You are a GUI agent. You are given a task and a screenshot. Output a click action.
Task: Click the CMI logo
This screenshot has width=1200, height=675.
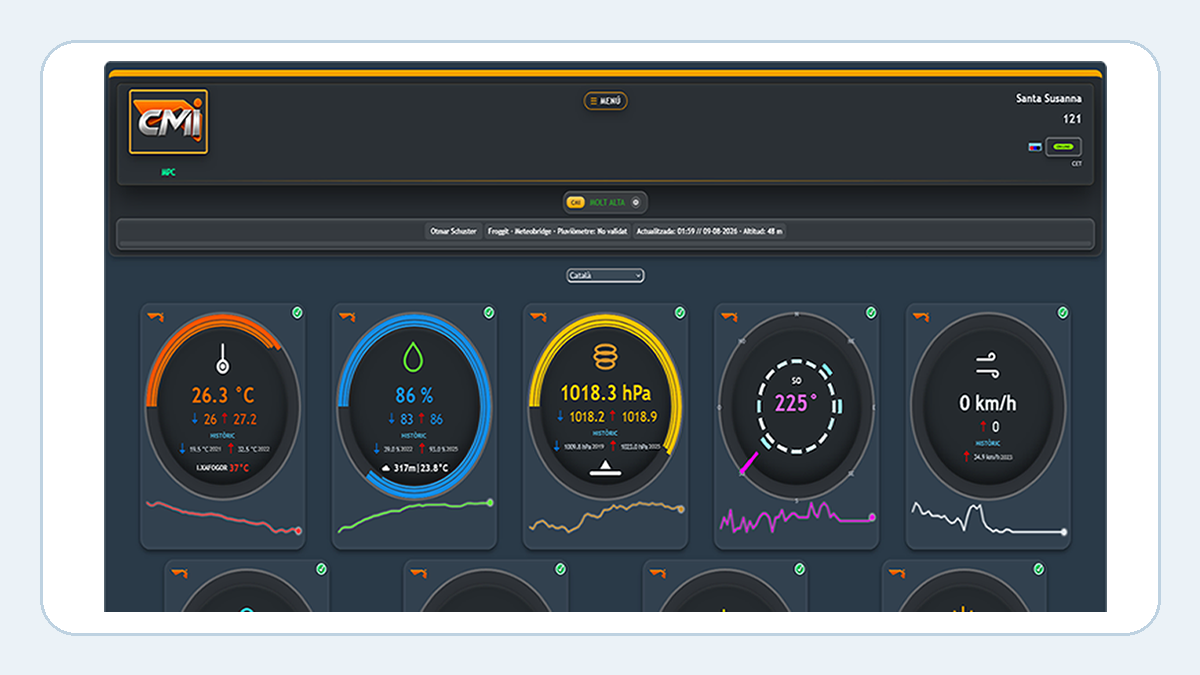click(x=169, y=122)
